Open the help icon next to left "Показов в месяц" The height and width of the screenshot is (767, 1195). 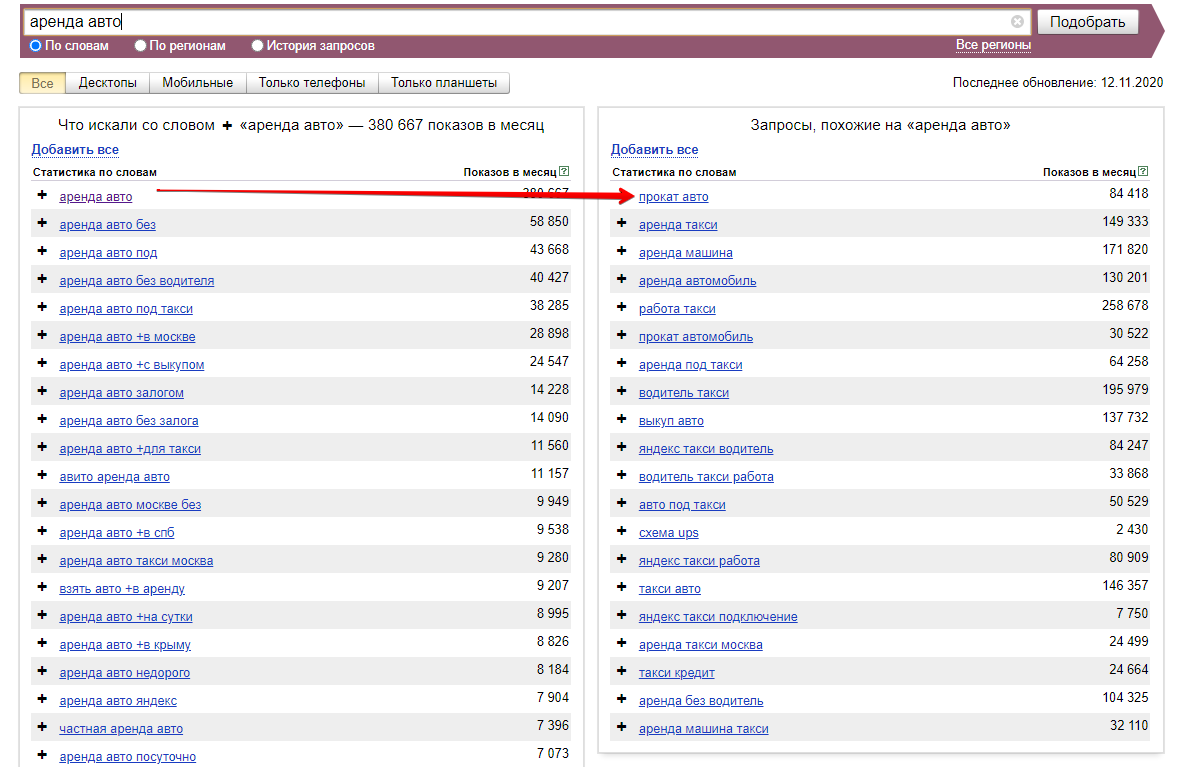pos(564,171)
